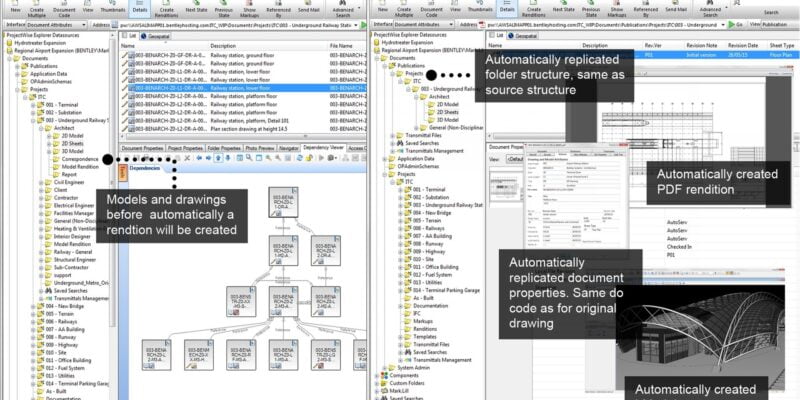Select the topmost node in the dependency diagram
800x400 pixels.
[x=283, y=202]
